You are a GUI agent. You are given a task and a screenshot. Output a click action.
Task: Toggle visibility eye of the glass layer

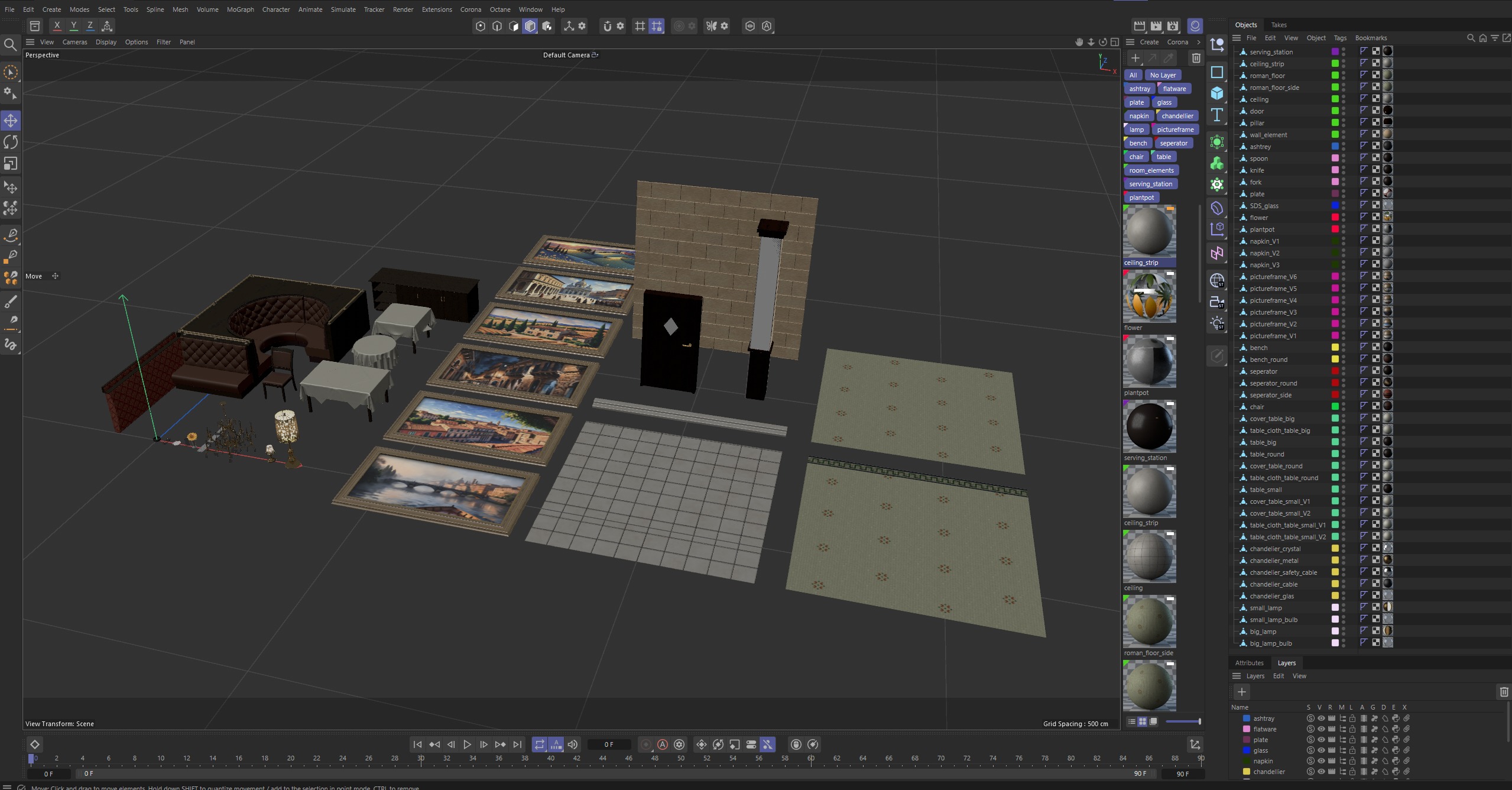point(1321,750)
